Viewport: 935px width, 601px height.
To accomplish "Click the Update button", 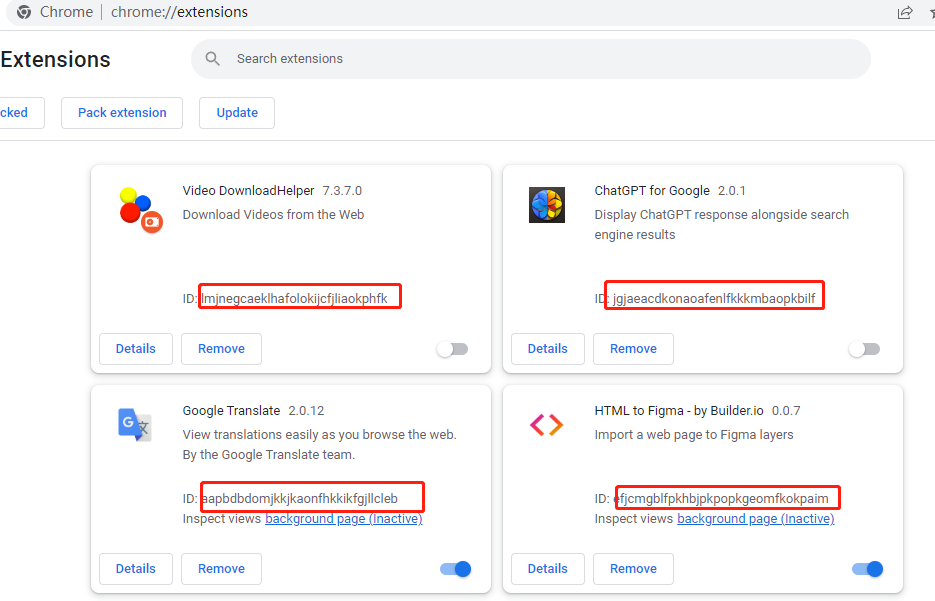I will 237,113.
